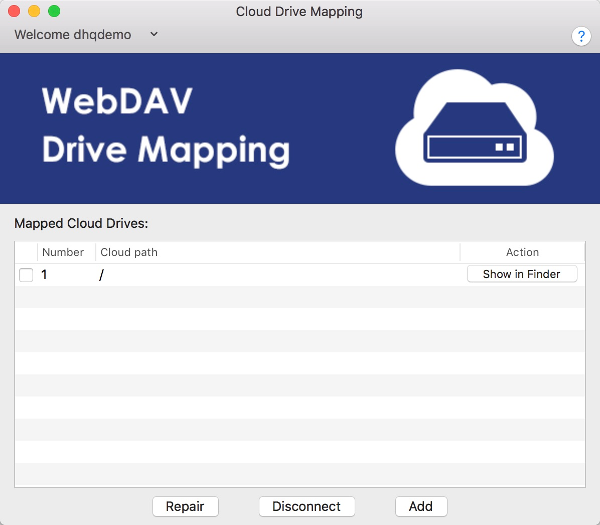600x525 pixels.
Task: Click the Repair button
Action: click(x=185, y=506)
